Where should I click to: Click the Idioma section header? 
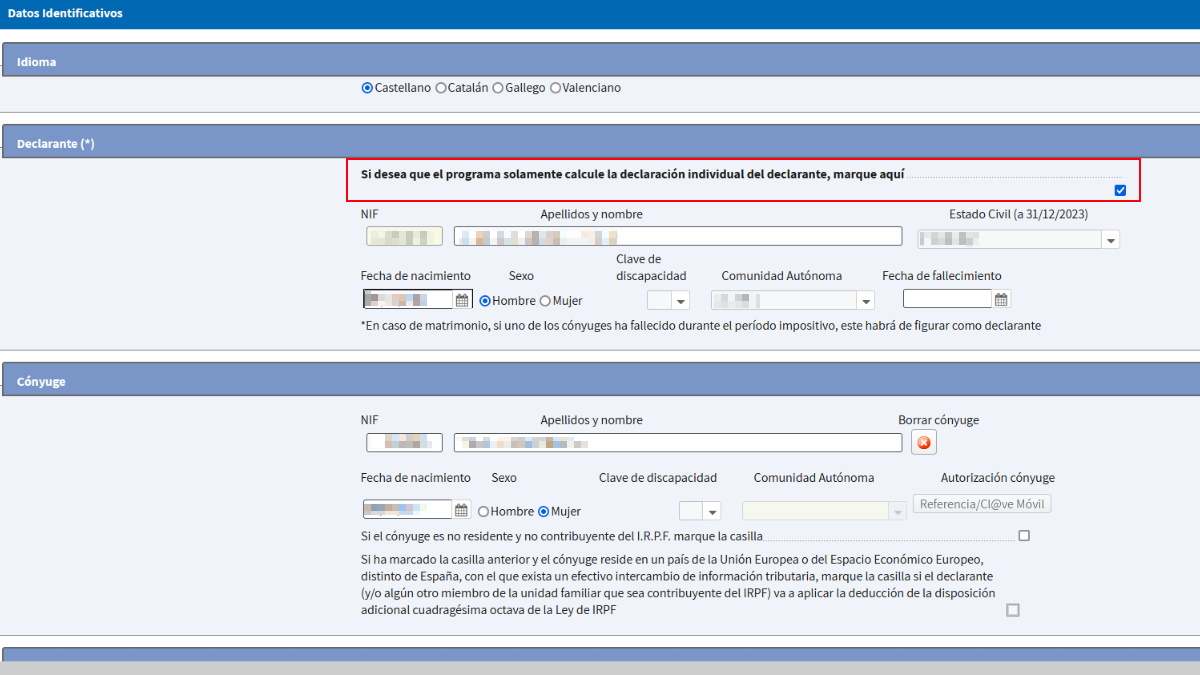pos(600,61)
